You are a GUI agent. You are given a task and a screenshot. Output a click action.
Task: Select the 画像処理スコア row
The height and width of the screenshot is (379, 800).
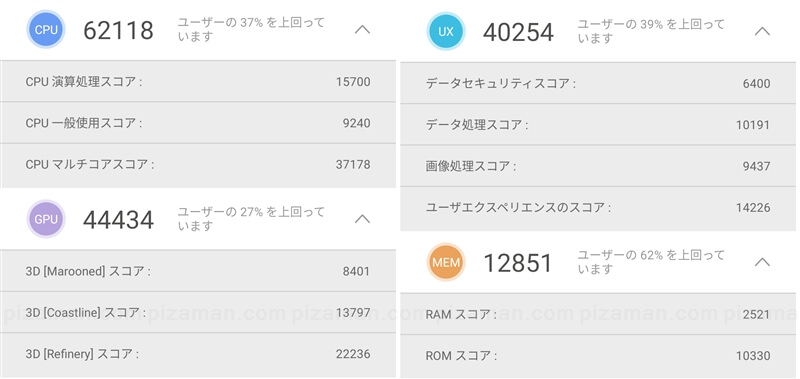[600, 166]
